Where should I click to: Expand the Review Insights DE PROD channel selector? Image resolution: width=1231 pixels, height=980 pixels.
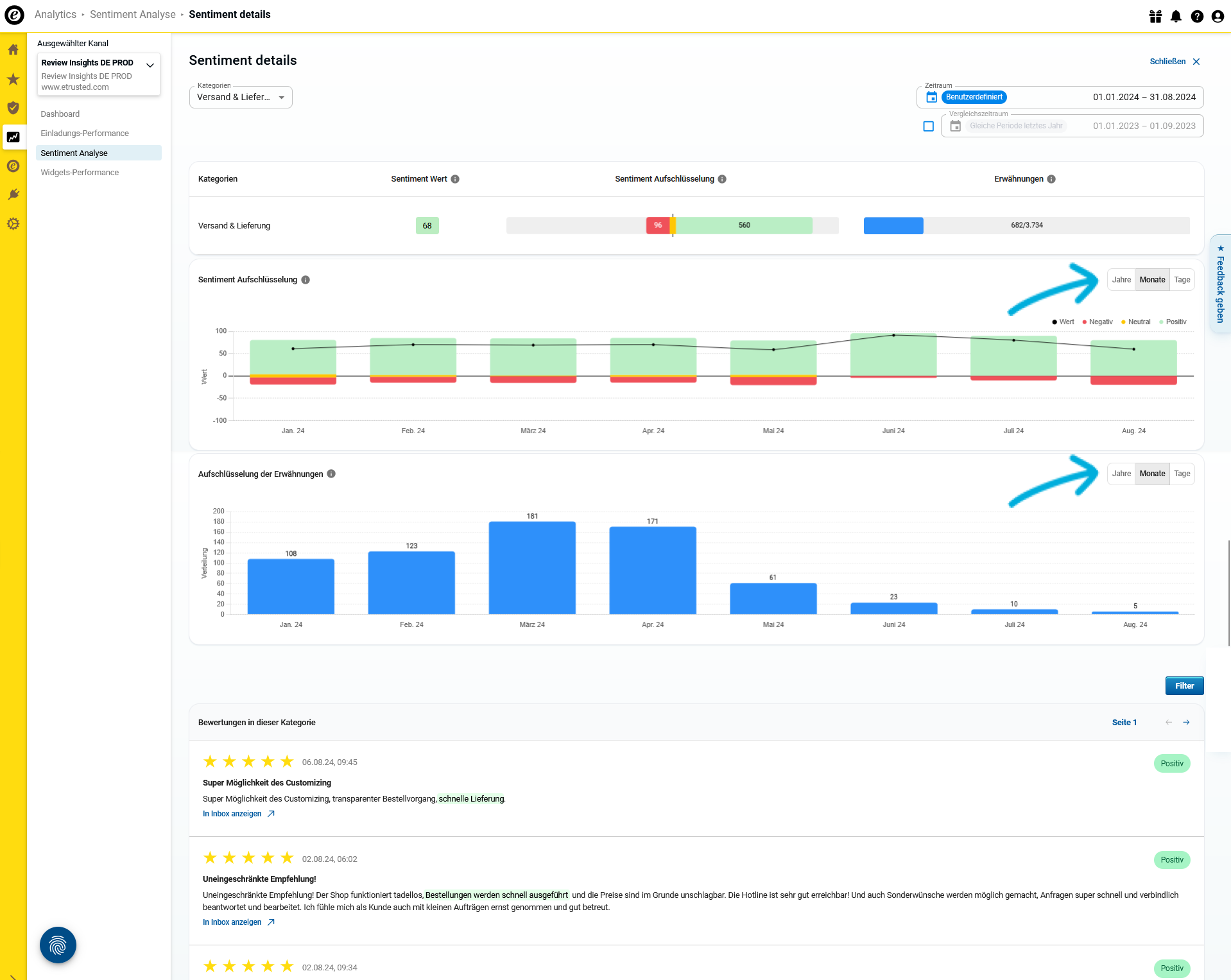pyautogui.click(x=98, y=74)
